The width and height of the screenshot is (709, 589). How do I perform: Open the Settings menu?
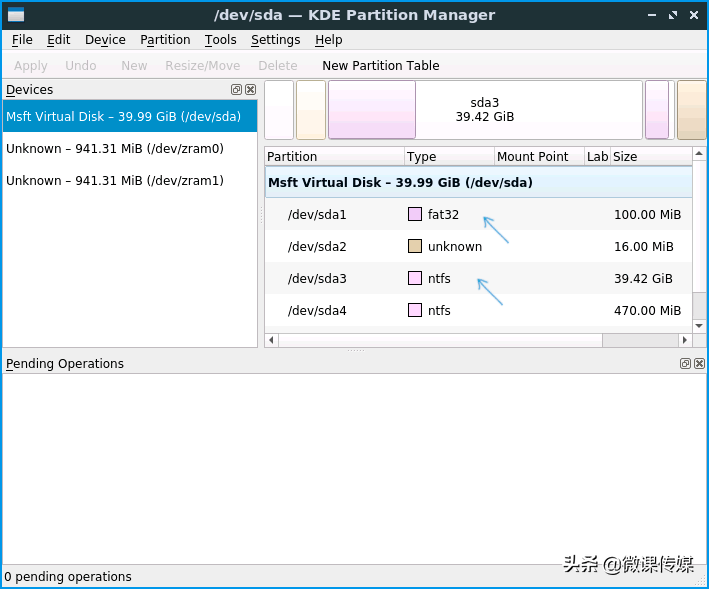[x=275, y=40]
